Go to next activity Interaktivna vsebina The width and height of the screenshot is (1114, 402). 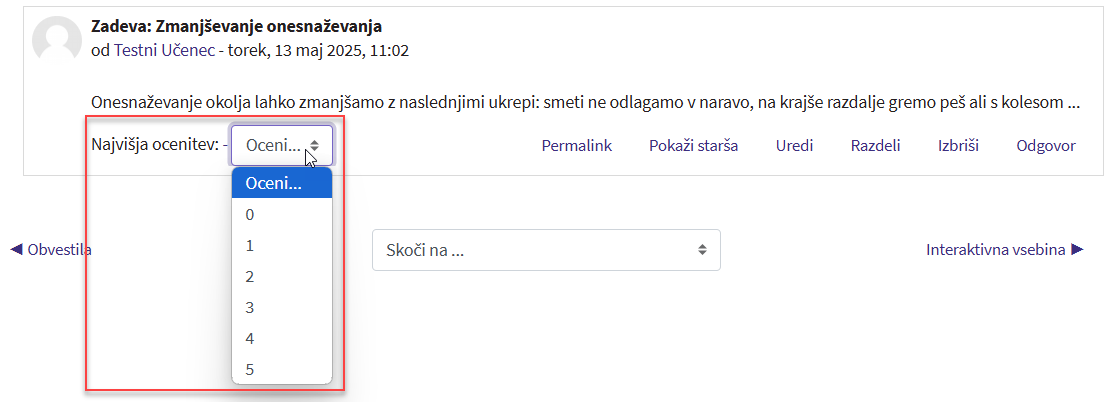[1004, 249]
